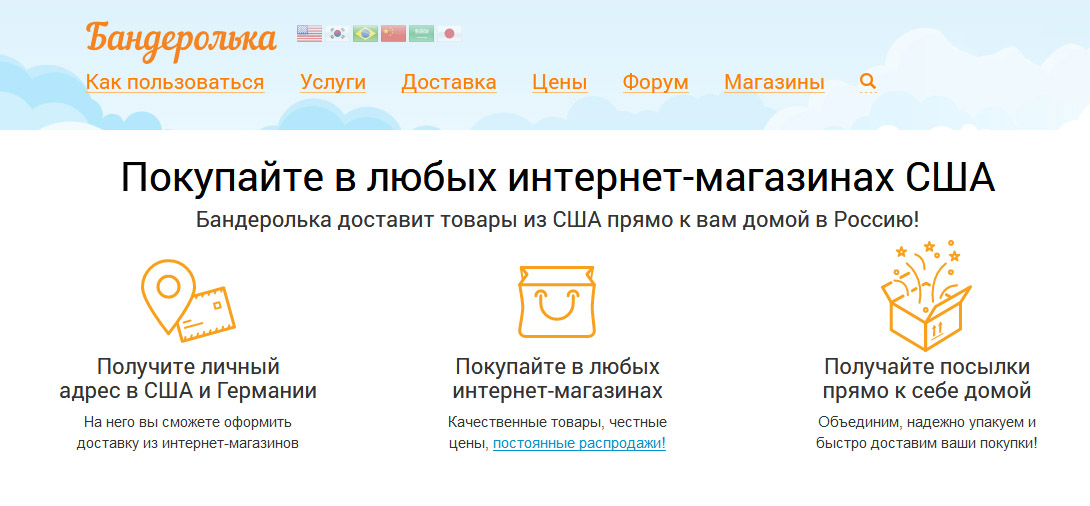Select the USA flag language icon

(309, 33)
